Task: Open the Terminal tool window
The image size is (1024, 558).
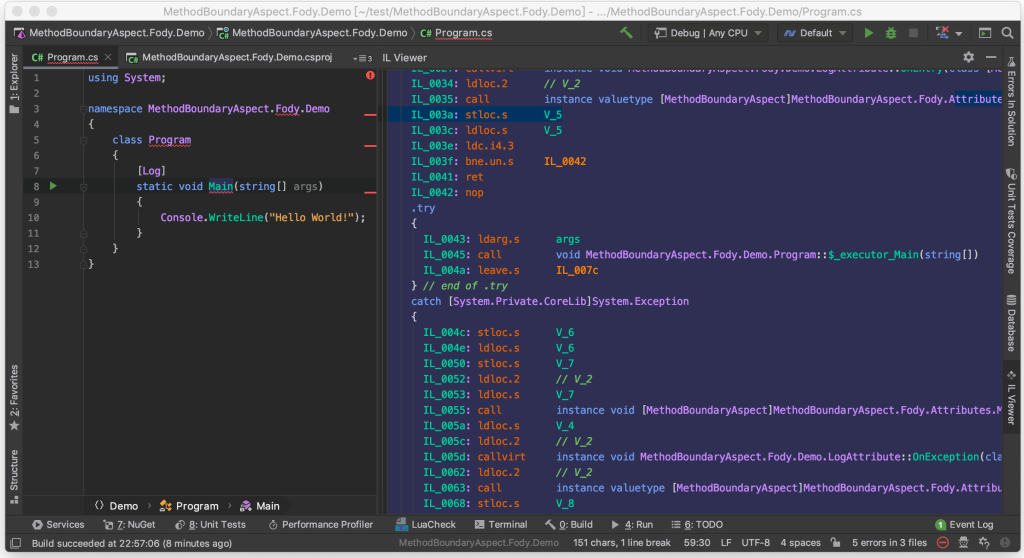Action: pos(501,525)
